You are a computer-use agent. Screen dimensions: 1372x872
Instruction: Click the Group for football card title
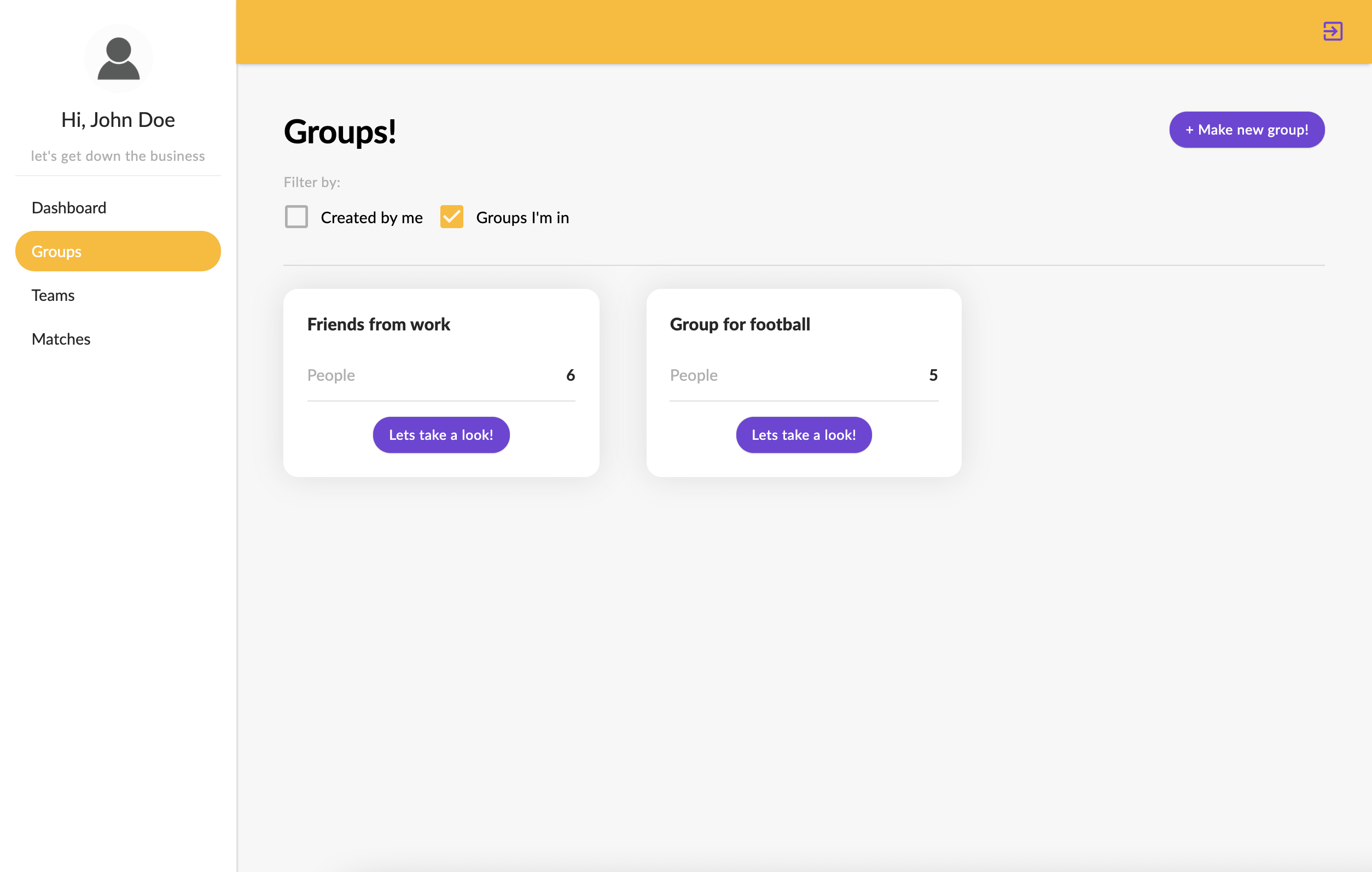pyautogui.click(x=740, y=324)
